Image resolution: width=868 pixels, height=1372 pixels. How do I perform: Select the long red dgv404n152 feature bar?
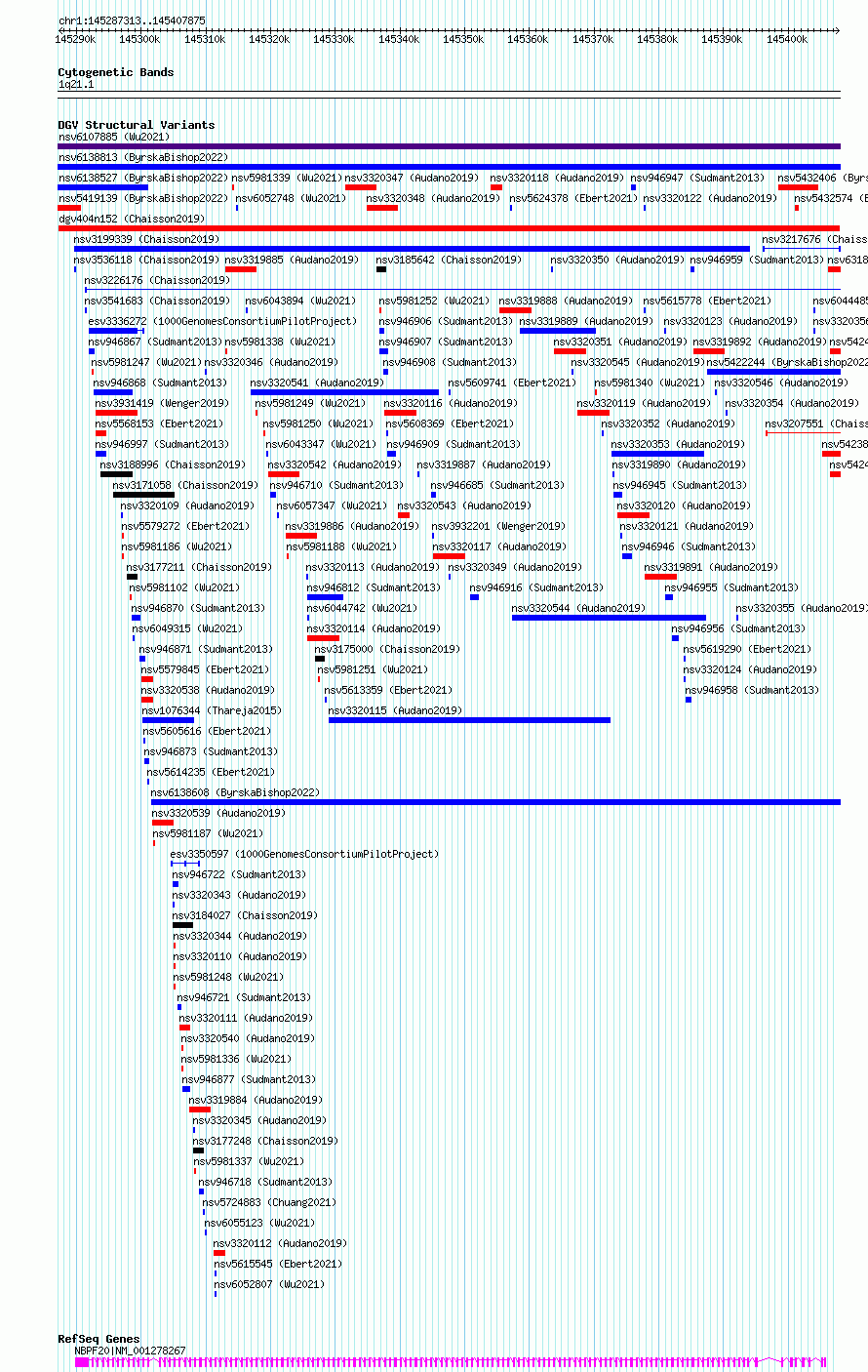coord(449,228)
